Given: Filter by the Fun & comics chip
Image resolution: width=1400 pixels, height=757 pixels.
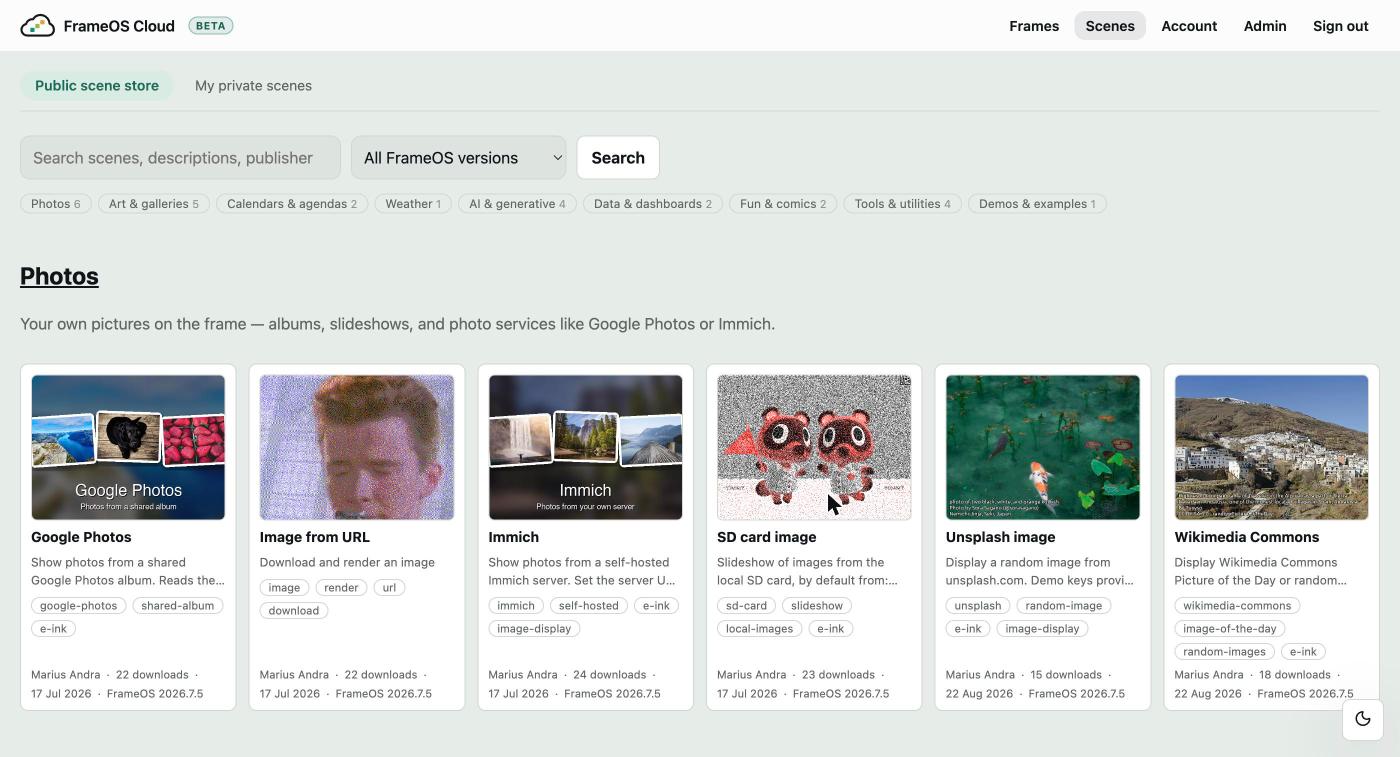Looking at the screenshot, I should 783,204.
